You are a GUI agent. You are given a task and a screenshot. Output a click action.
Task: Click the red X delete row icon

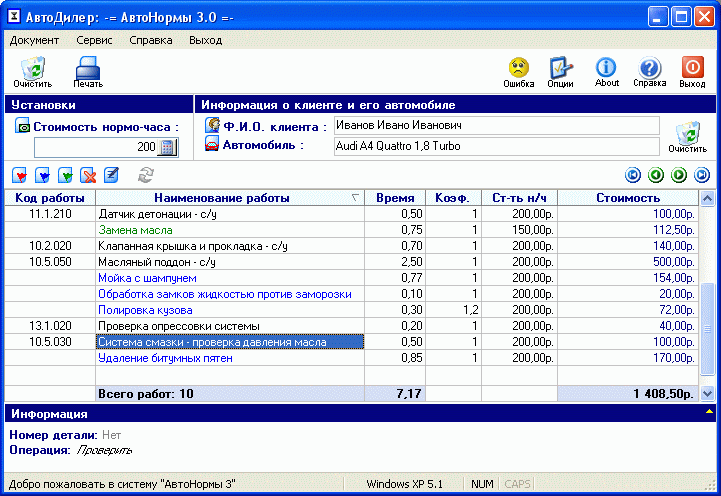[x=88, y=175]
